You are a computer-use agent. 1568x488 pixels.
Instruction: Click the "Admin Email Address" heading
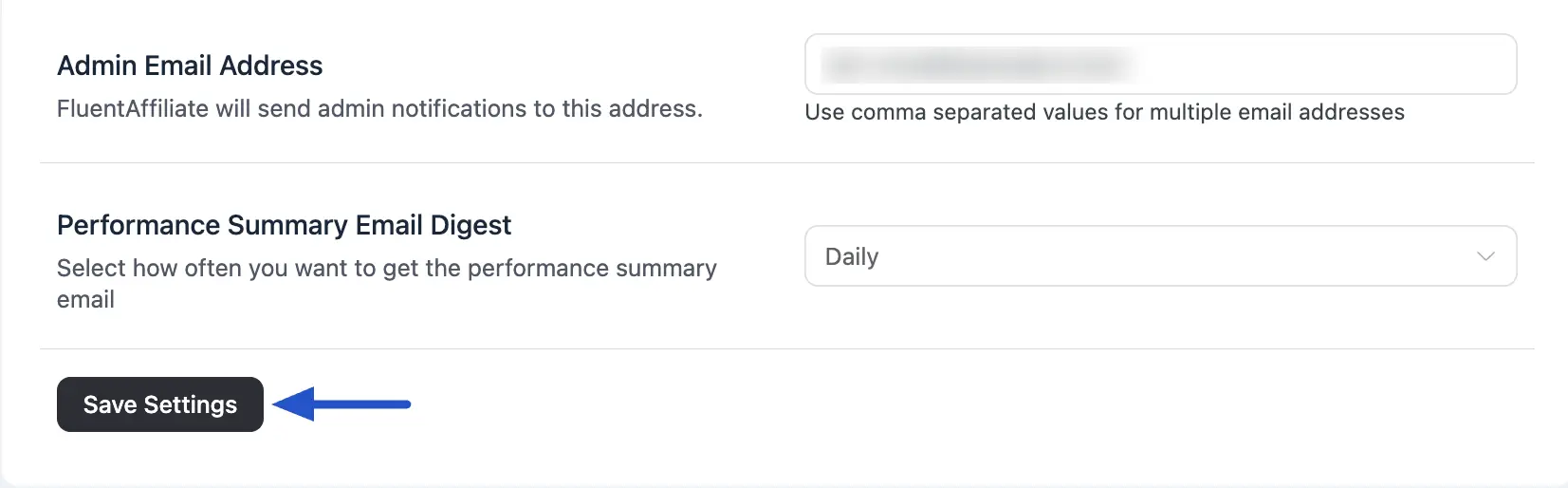[x=190, y=66]
